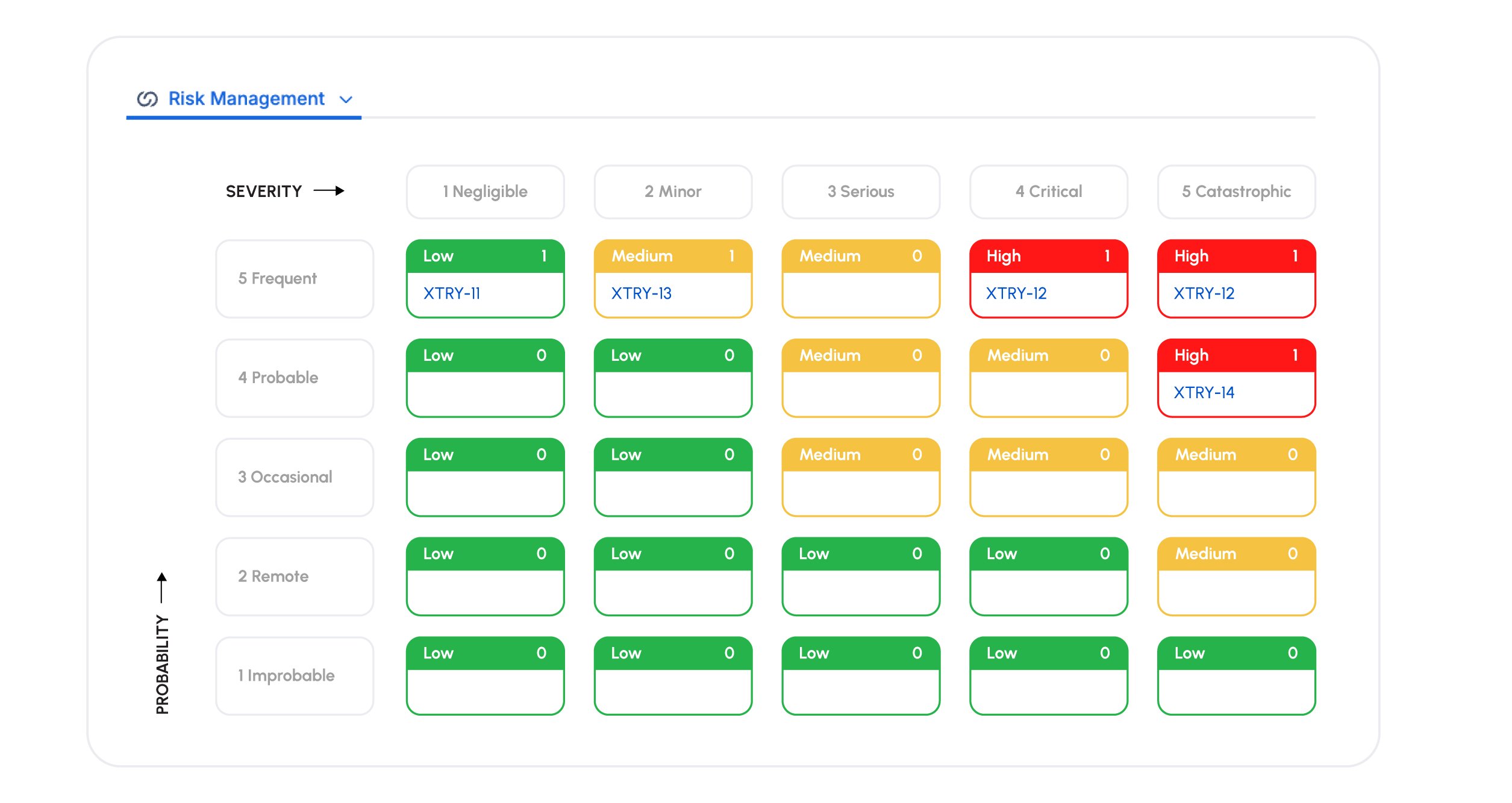Image resolution: width=1512 pixels, height=803 pixels.
Task: Select the 5 Catastrophic severity header
Action: click(x=1237, y=192)
